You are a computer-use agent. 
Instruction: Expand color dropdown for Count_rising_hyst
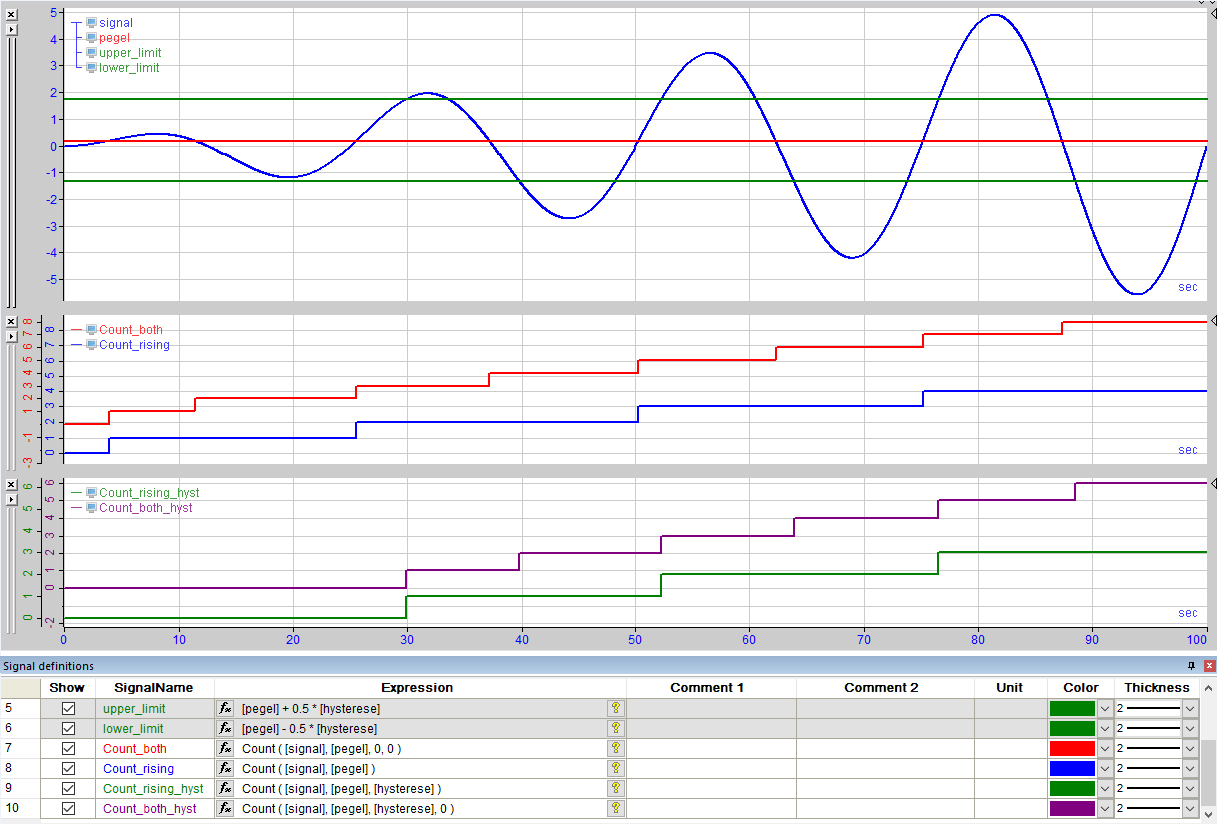pyautogui.click(x=1105, y=789)
